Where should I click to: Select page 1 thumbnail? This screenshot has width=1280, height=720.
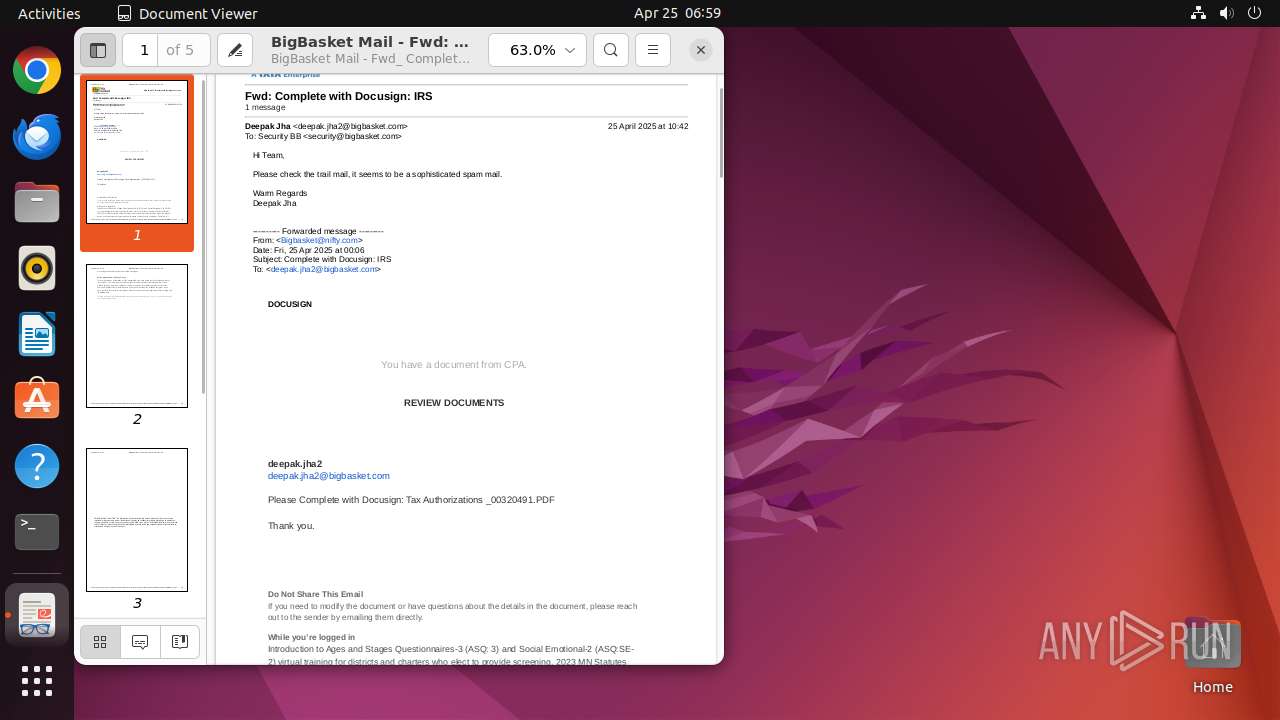(137, 152)
